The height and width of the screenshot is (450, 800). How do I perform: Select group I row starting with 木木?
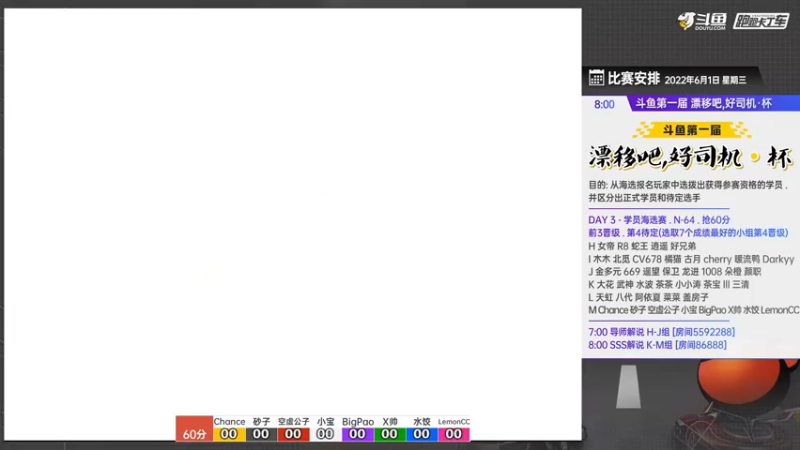pos(691,259)
